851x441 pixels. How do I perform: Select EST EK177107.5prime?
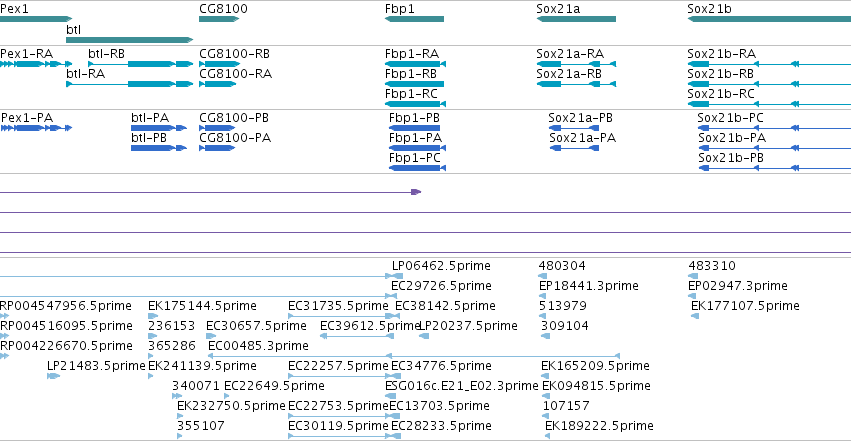pyautogui.click(x=695, y=316)
